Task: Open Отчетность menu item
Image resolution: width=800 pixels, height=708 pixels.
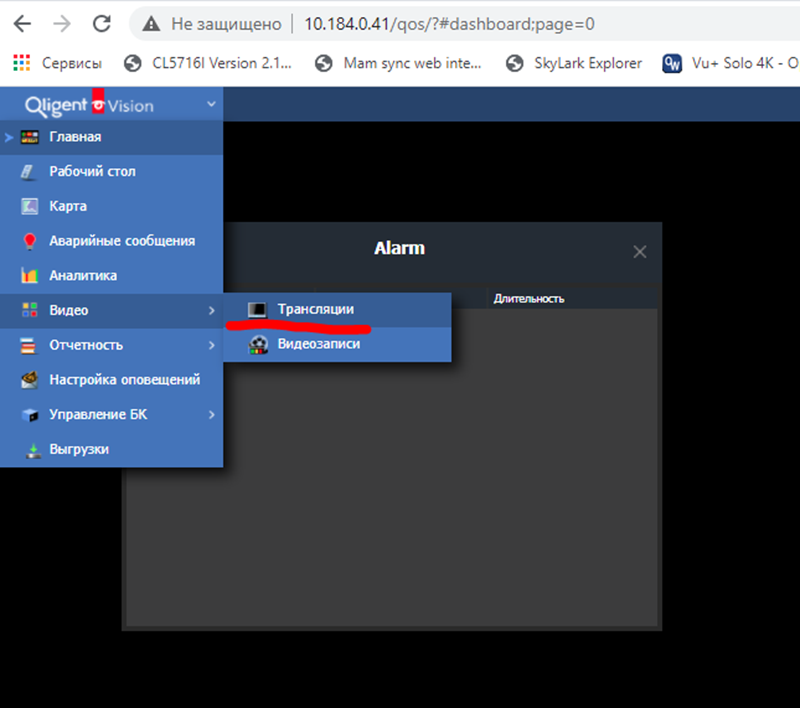Action: coord(111,345)
